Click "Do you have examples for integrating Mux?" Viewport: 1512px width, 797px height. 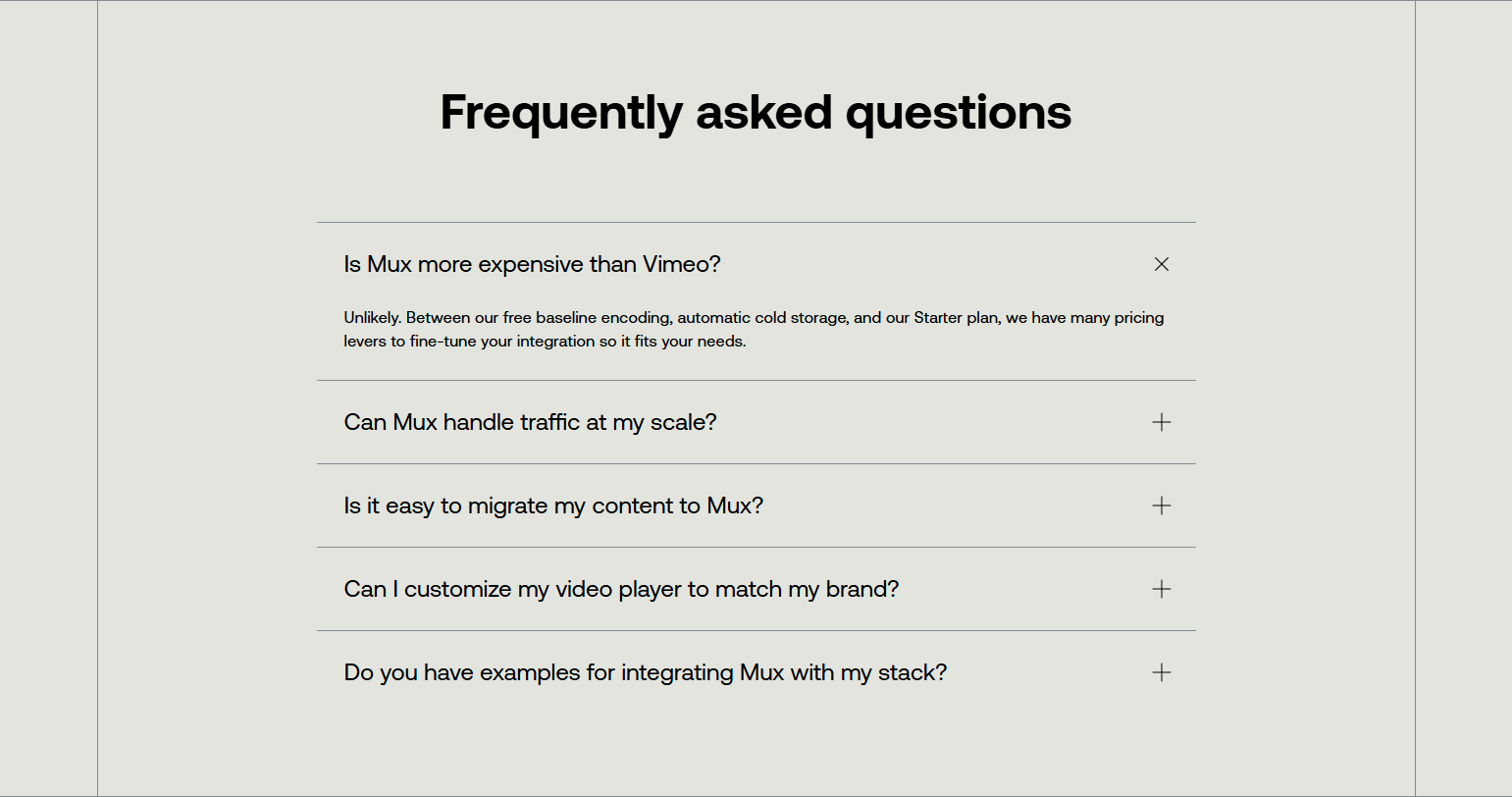click(645, 672)
